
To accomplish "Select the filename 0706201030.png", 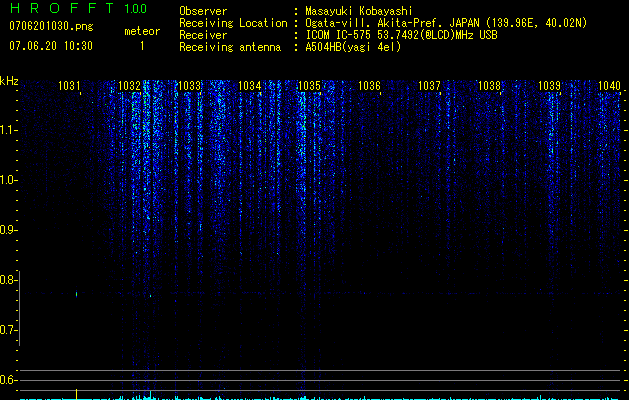I will [51, 26].
